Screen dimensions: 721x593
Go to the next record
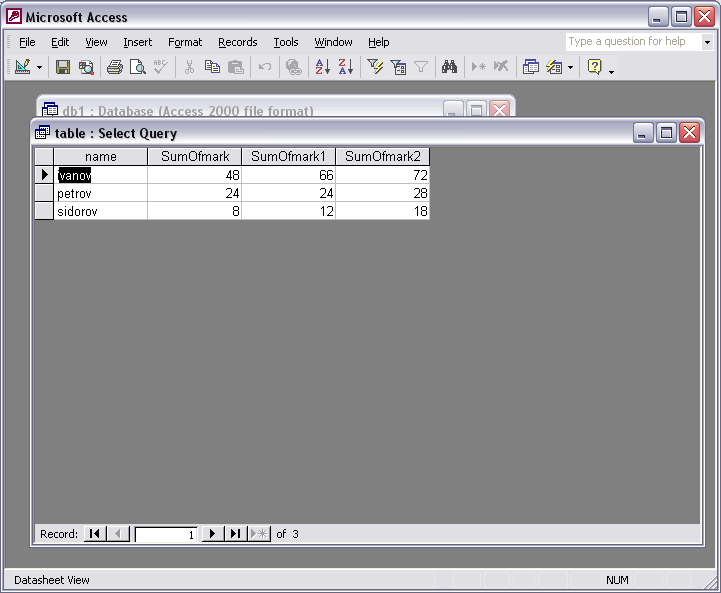pos(212,534)
